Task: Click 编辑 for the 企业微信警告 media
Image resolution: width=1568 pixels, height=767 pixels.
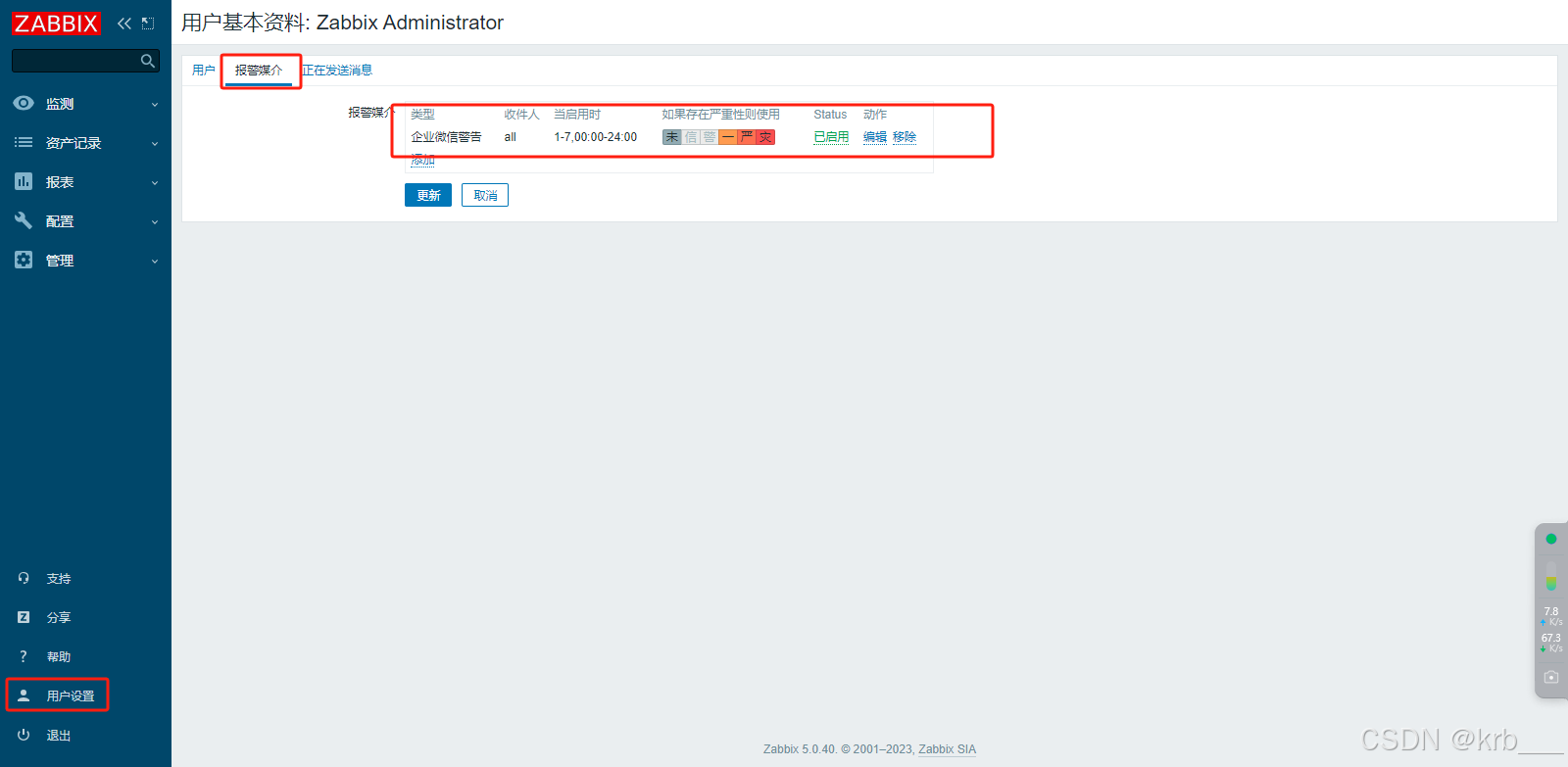Action: pyautogui.click(x=875, y=137)
